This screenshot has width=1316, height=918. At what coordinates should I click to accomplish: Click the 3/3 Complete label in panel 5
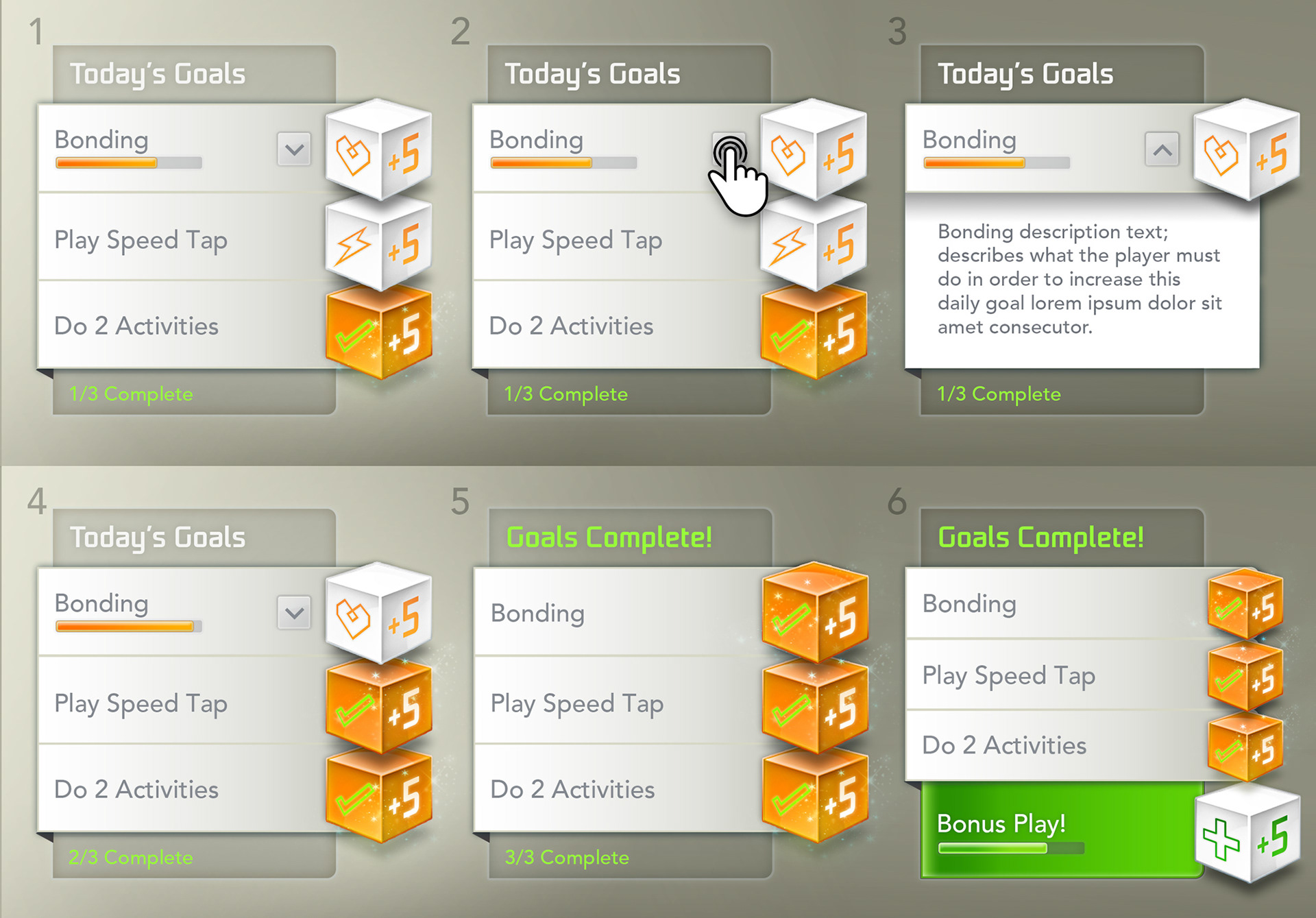566,857
